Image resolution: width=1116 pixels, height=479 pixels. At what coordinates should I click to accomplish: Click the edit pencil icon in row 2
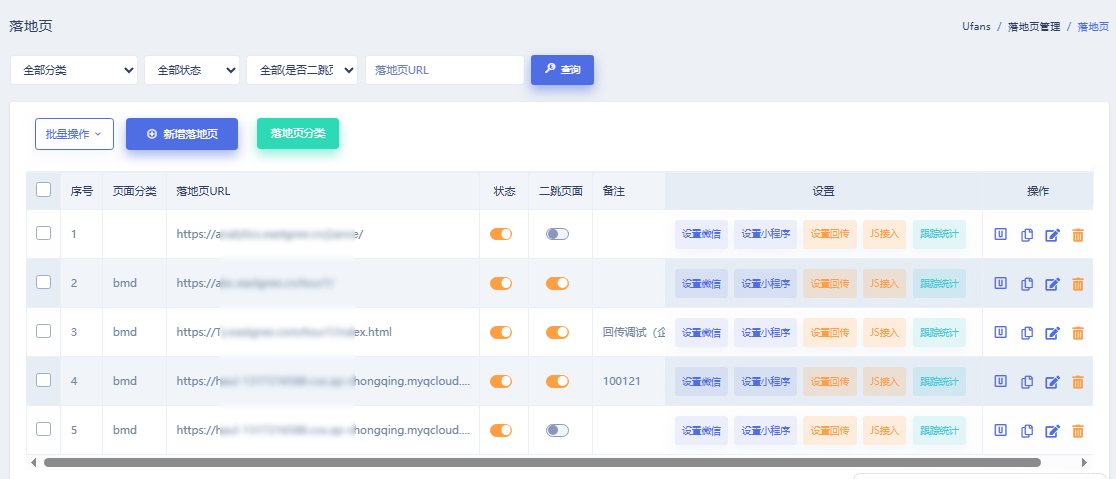click(x=1052, y=284)
